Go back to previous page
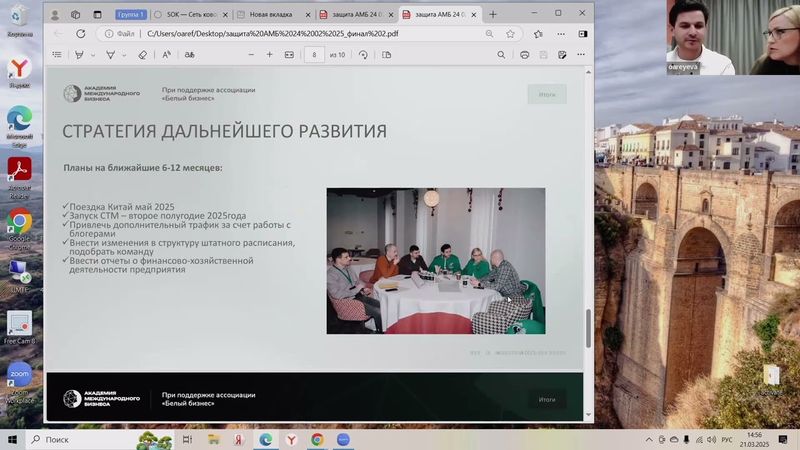Viewport: 800px width, 450px height. coord(58,34)
